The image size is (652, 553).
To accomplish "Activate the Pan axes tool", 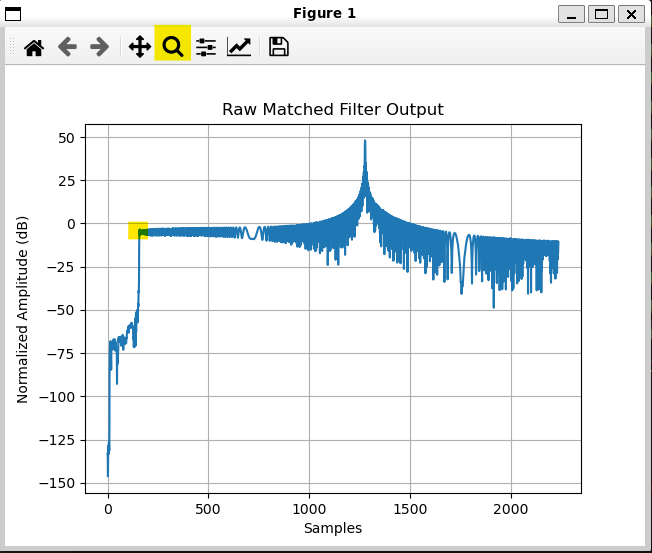I will click(x=140, y=47).
